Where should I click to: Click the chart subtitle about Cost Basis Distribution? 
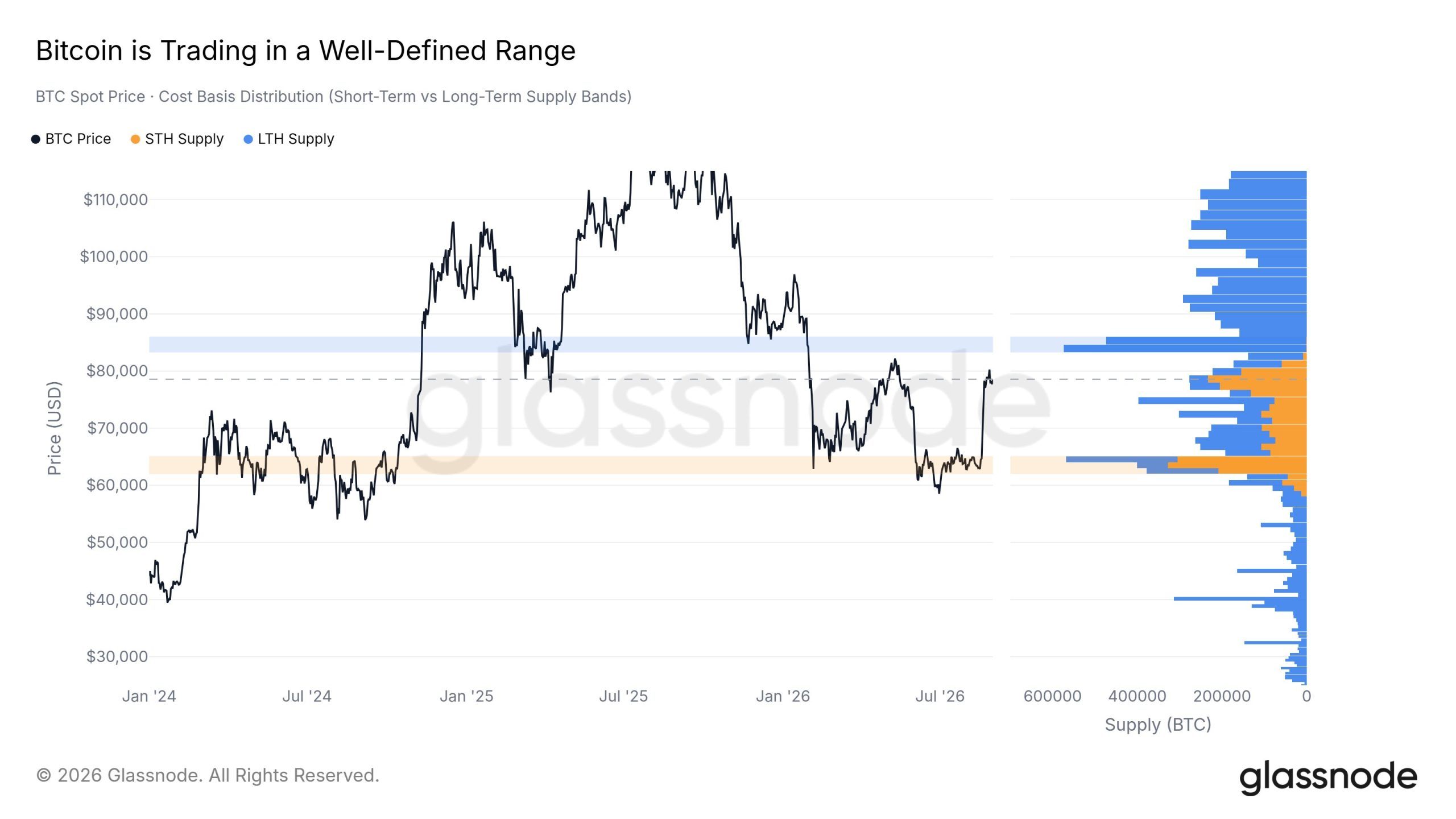coord(333,97)
